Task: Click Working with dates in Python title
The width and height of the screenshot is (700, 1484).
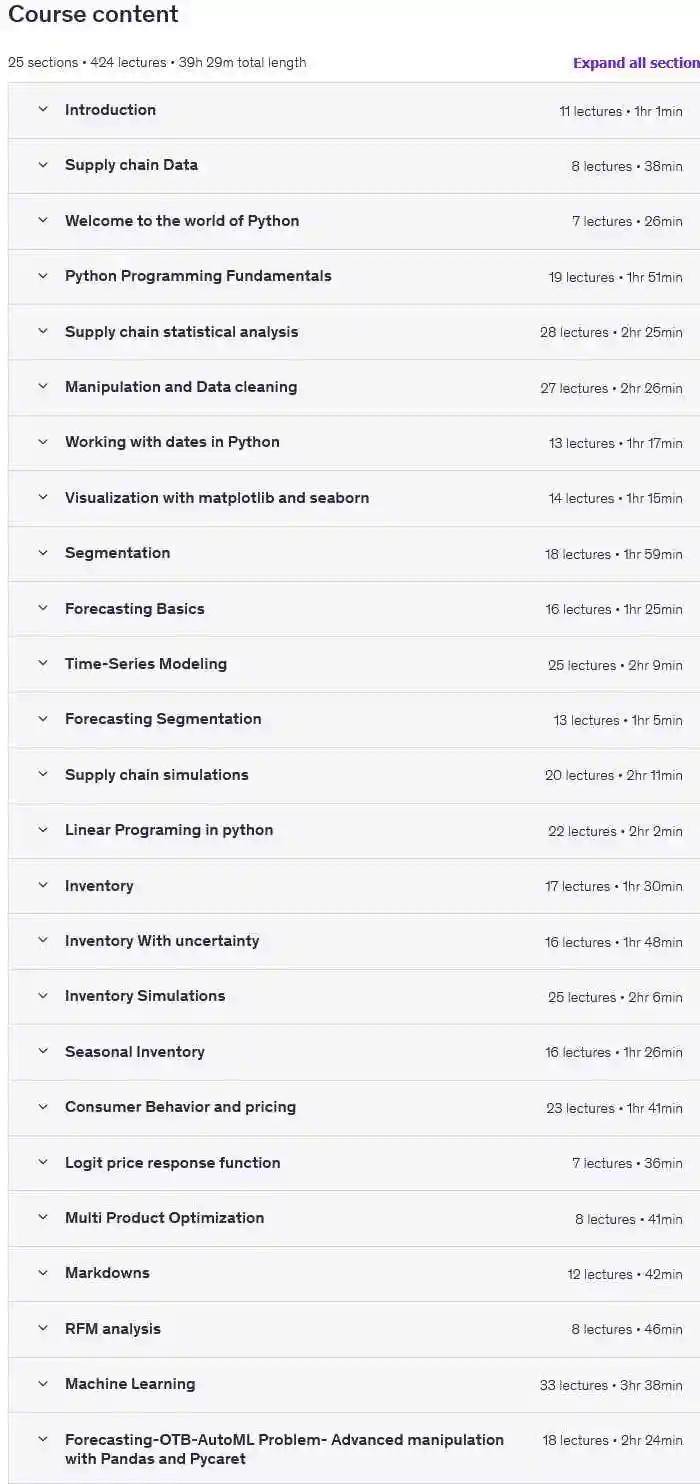Action: point(172,442)
